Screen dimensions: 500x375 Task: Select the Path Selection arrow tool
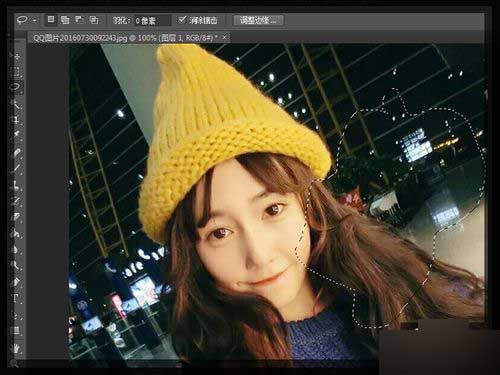[x=16, y=314]
